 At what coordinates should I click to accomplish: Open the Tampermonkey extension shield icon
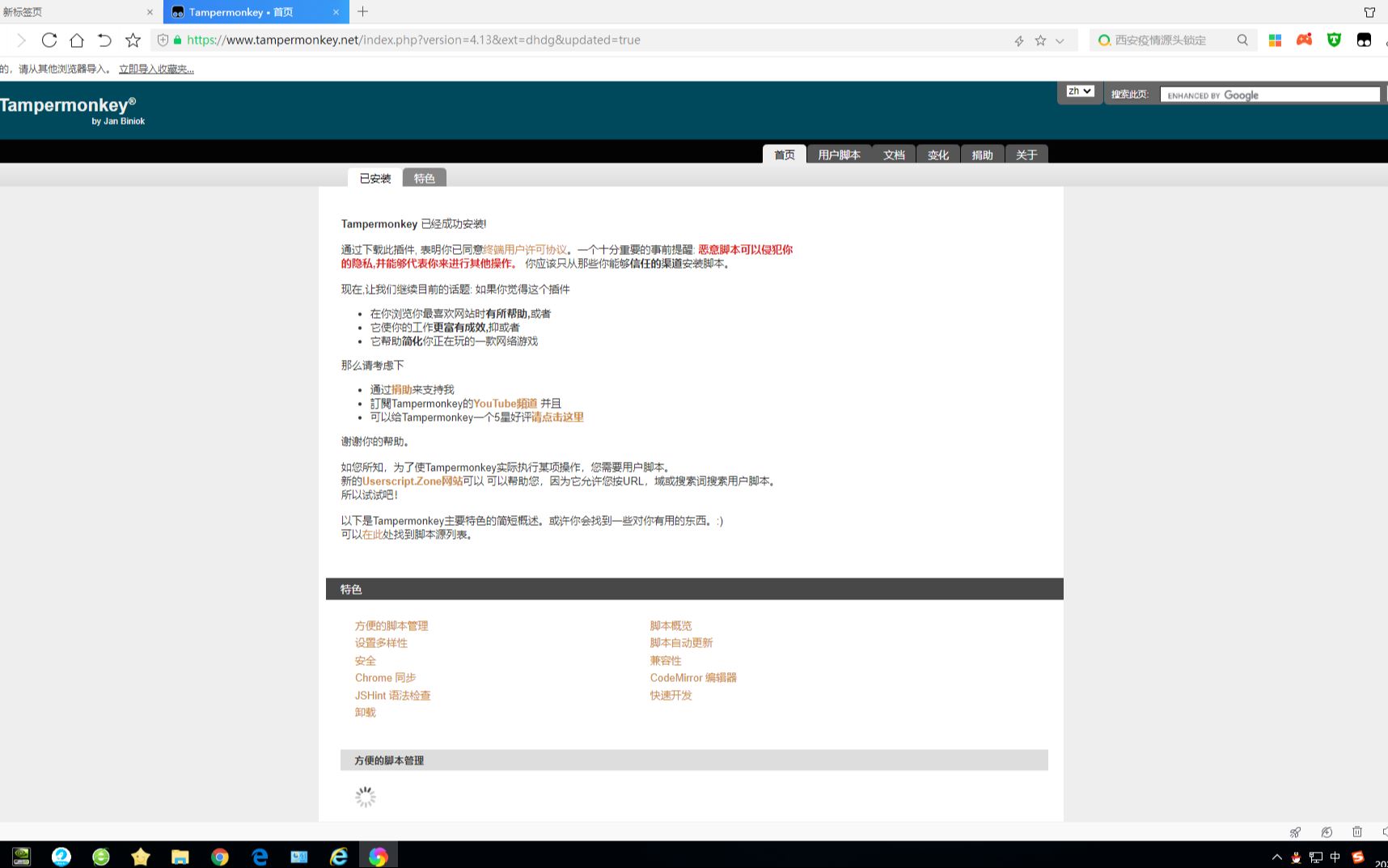pos(1333,40)
